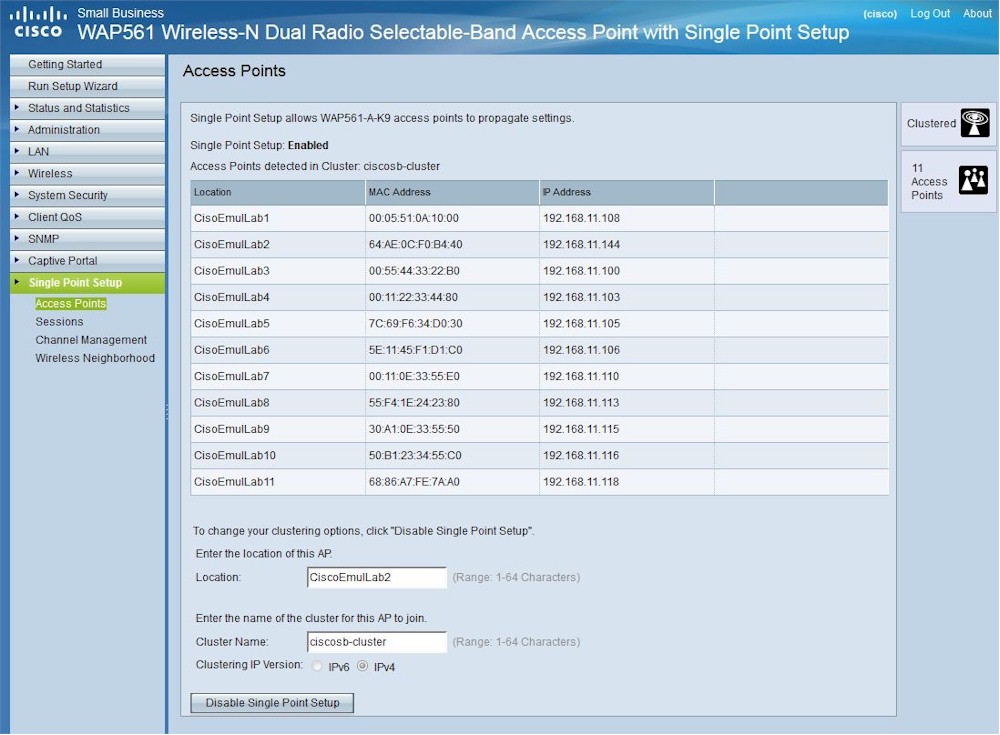The width and height of the screenshot is (1000, 735).
Task: Click the sidebar collapse handle dots
Action: 167,411
